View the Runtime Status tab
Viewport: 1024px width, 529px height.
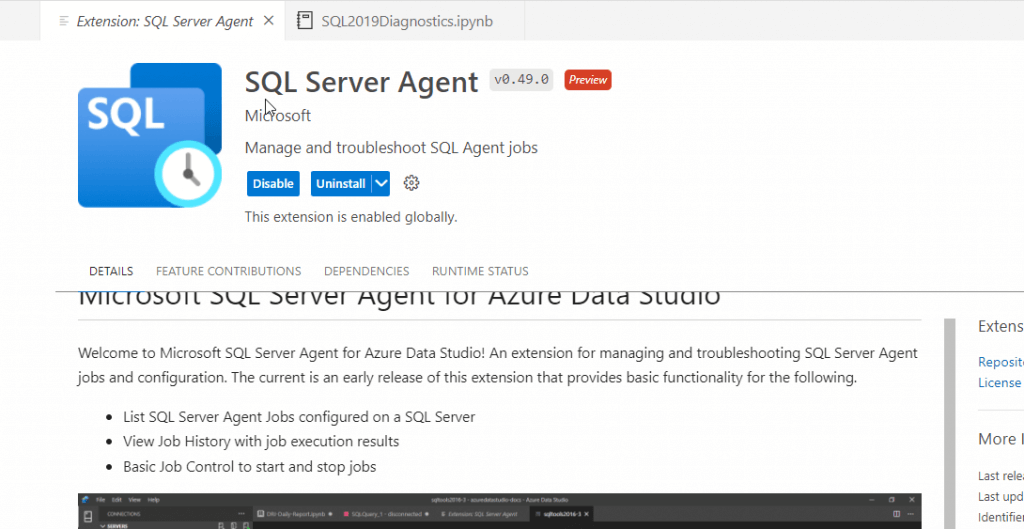click(x=480, y=271)
